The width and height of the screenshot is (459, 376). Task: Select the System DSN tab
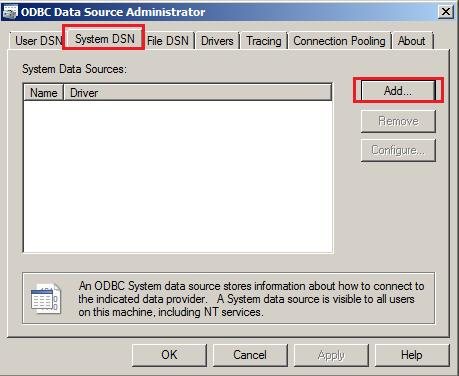(104, 39)
